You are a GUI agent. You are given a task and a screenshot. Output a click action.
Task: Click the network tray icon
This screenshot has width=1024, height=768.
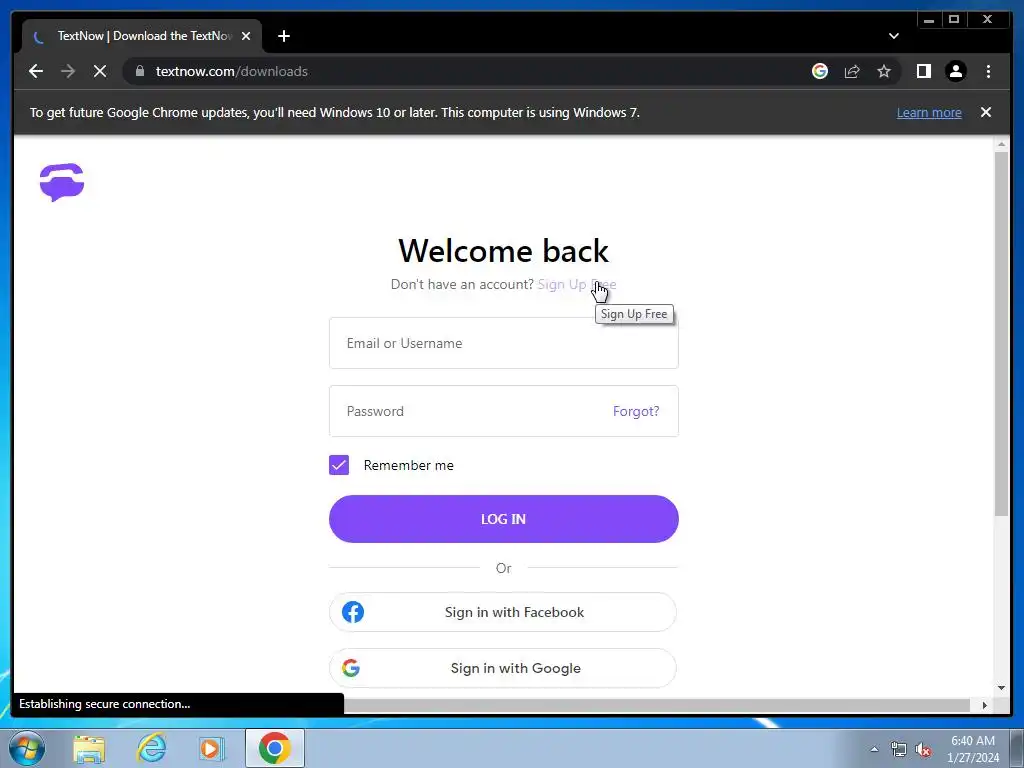(899, 750)
